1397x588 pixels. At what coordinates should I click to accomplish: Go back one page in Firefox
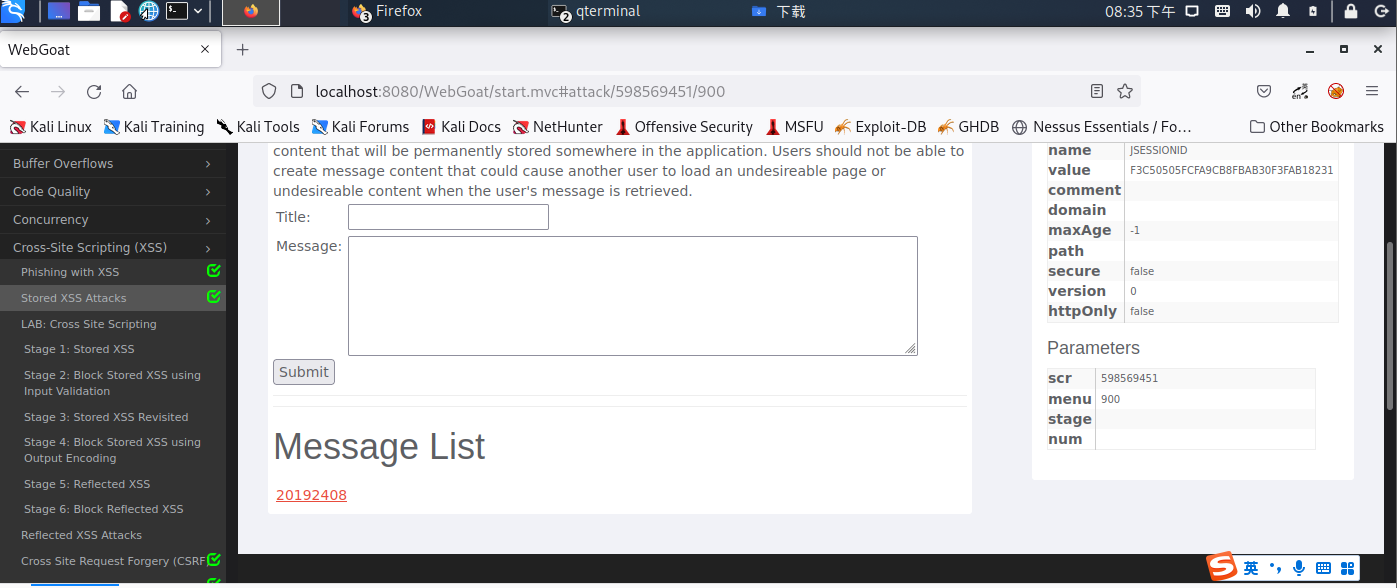click(22, 91)
